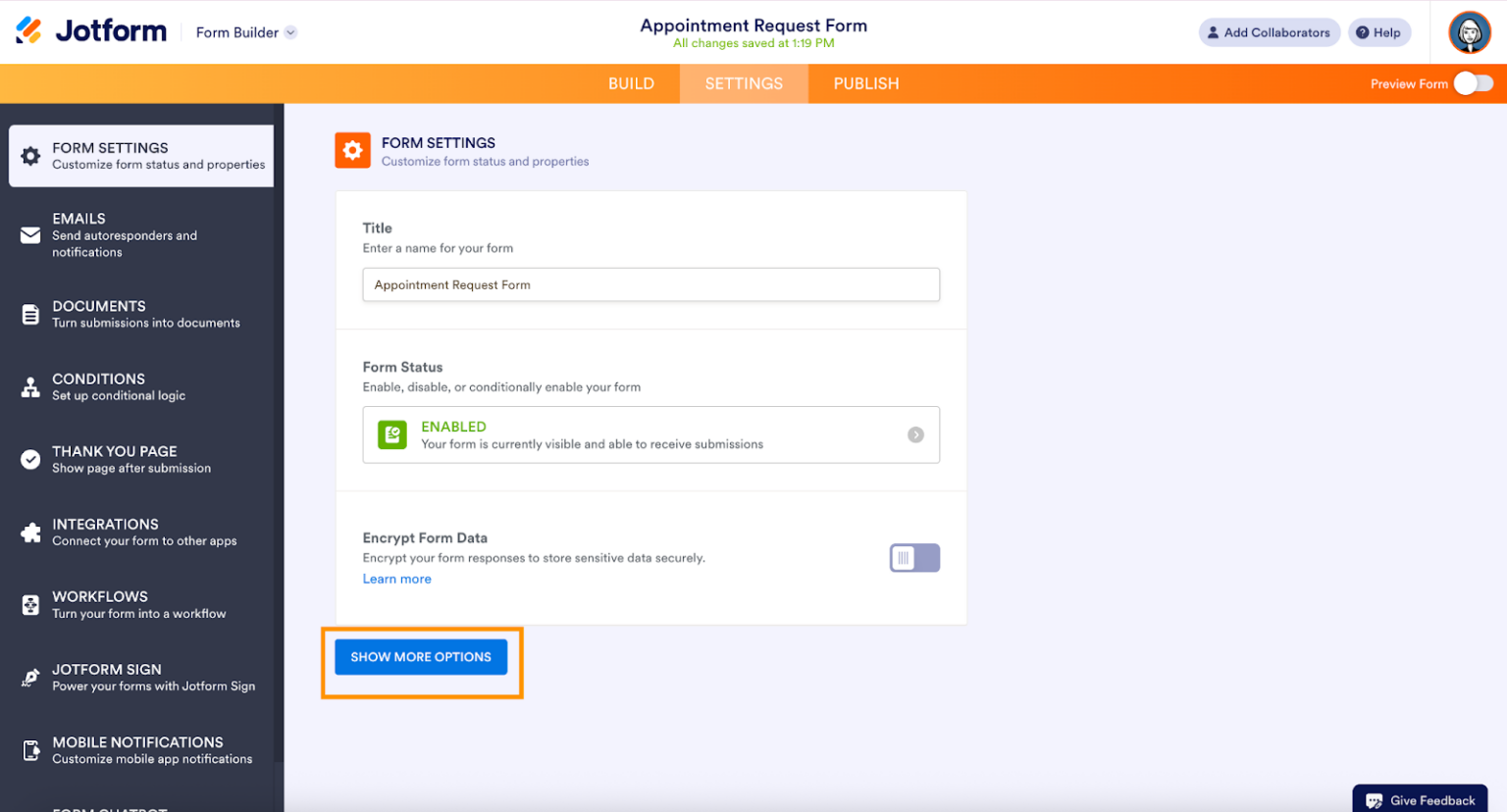Open the Learn more link

point(396,579)
